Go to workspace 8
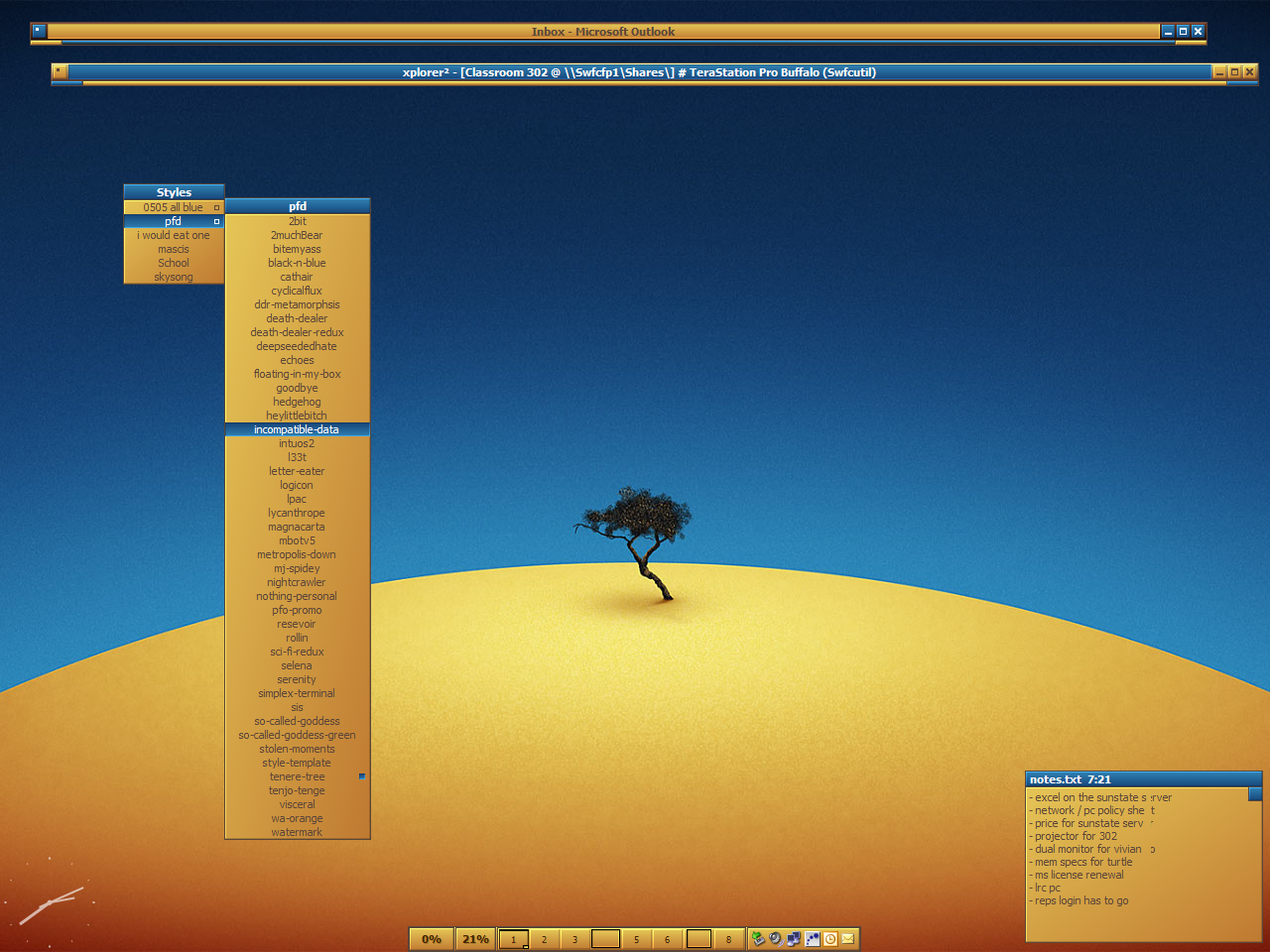Screen dimensions: 1270x952 pos(729,939)
